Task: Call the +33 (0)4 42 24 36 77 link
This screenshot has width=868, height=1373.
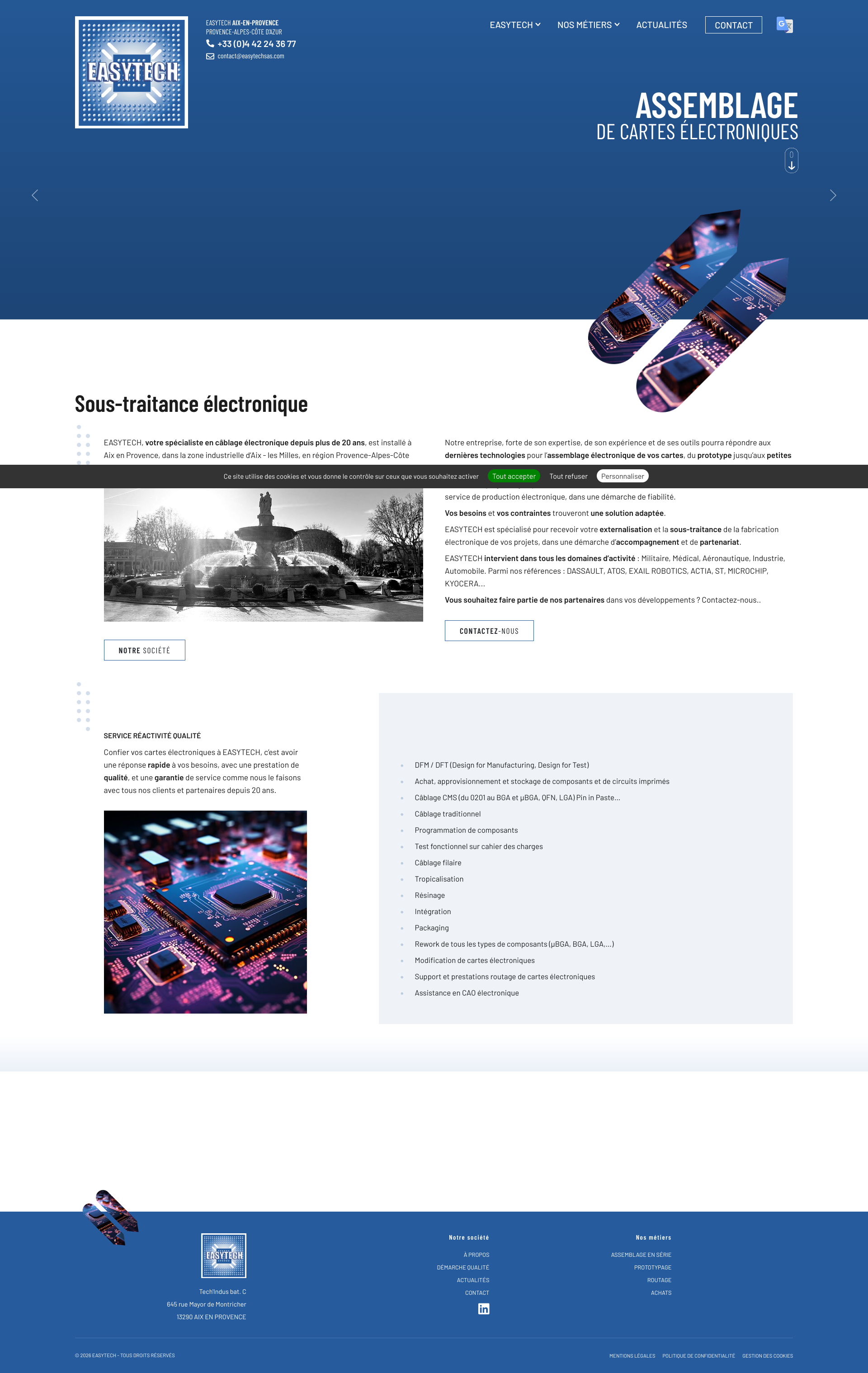Action: pos(257,44)
